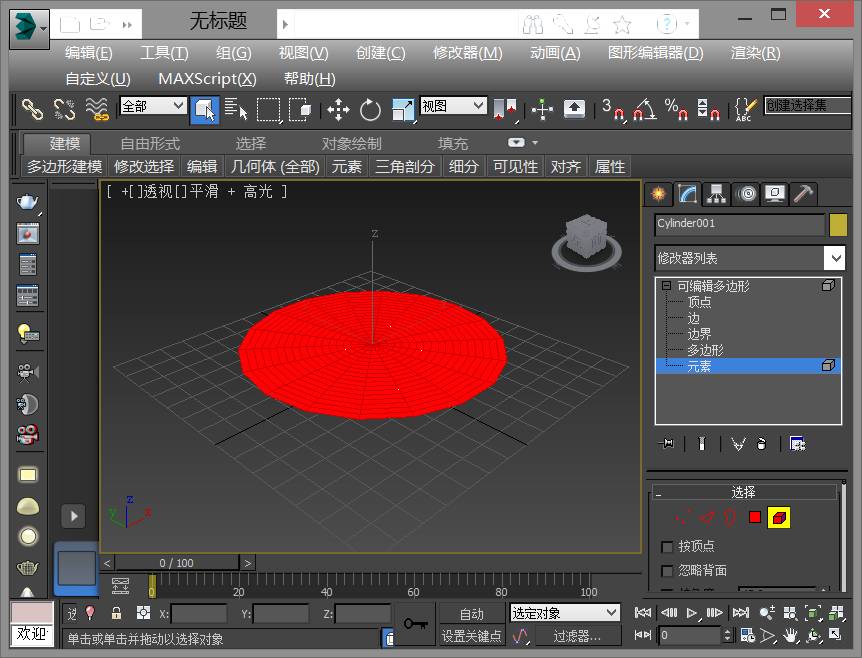Switch to the Utilities hammer tab
Screen dimensions: 862x658
pos(803,194)
